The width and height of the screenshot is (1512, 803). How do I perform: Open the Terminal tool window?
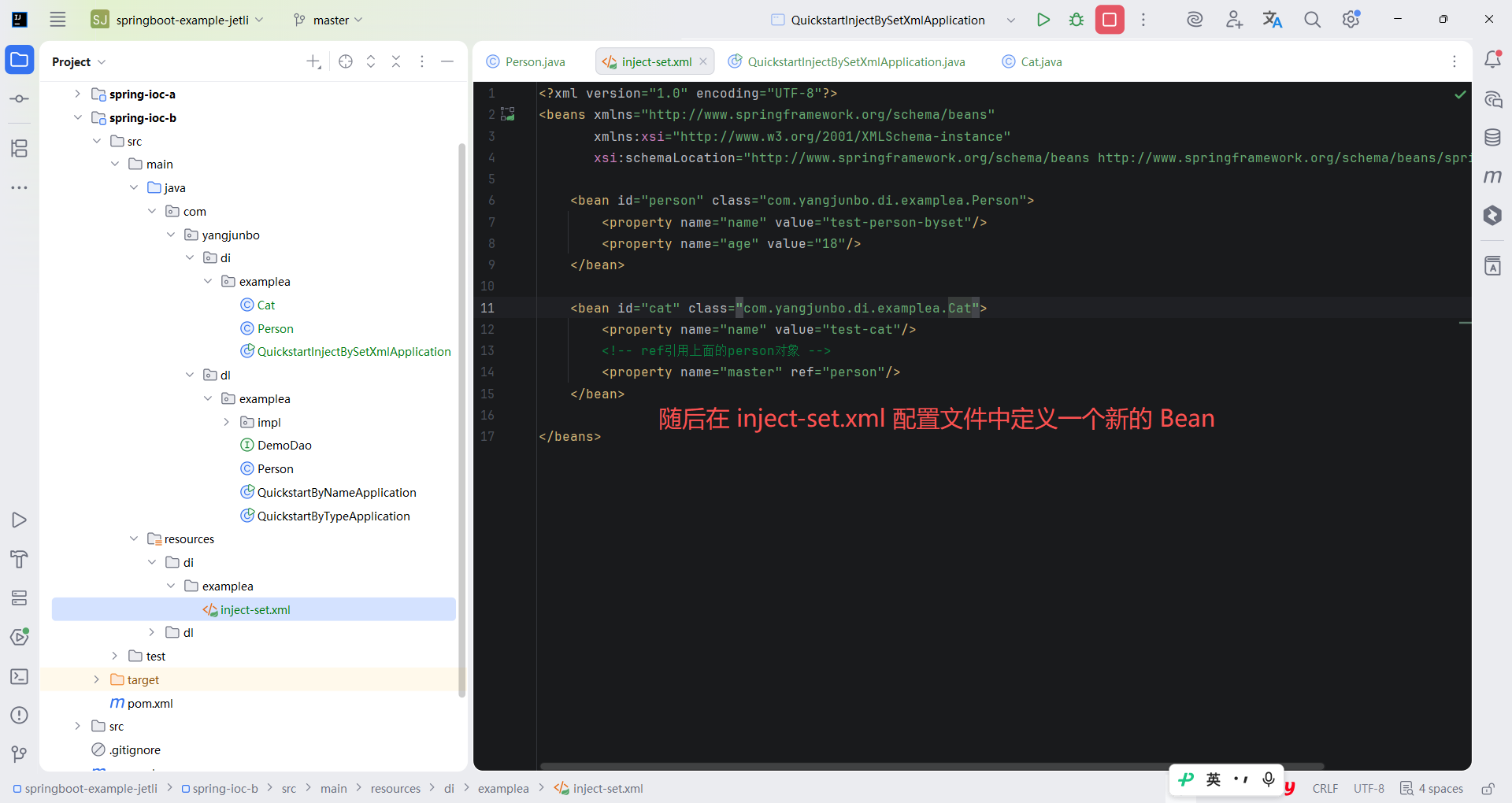20,676
